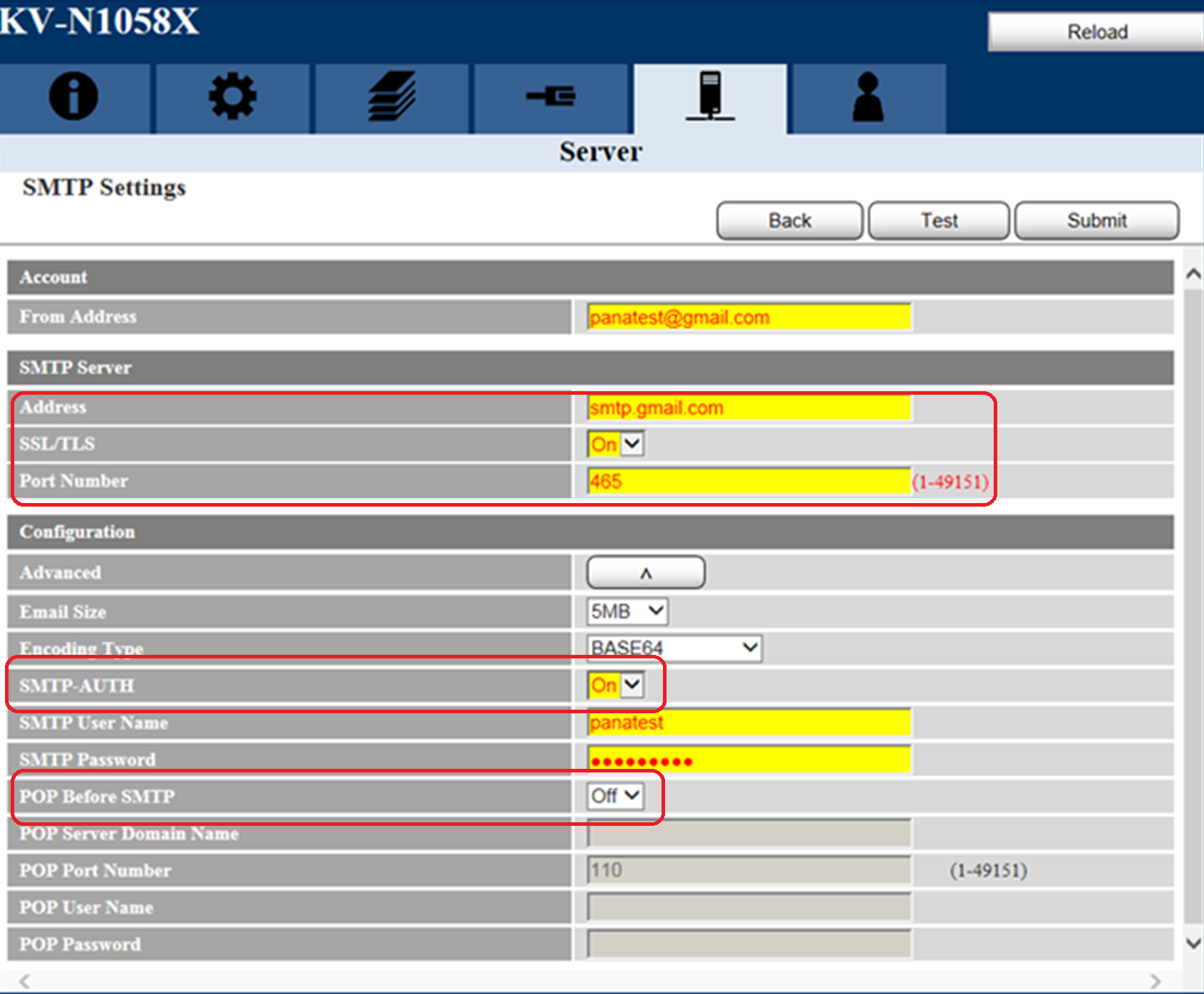Click the Back button
The image size is (1204, 994).
click(x=790, y=221)
